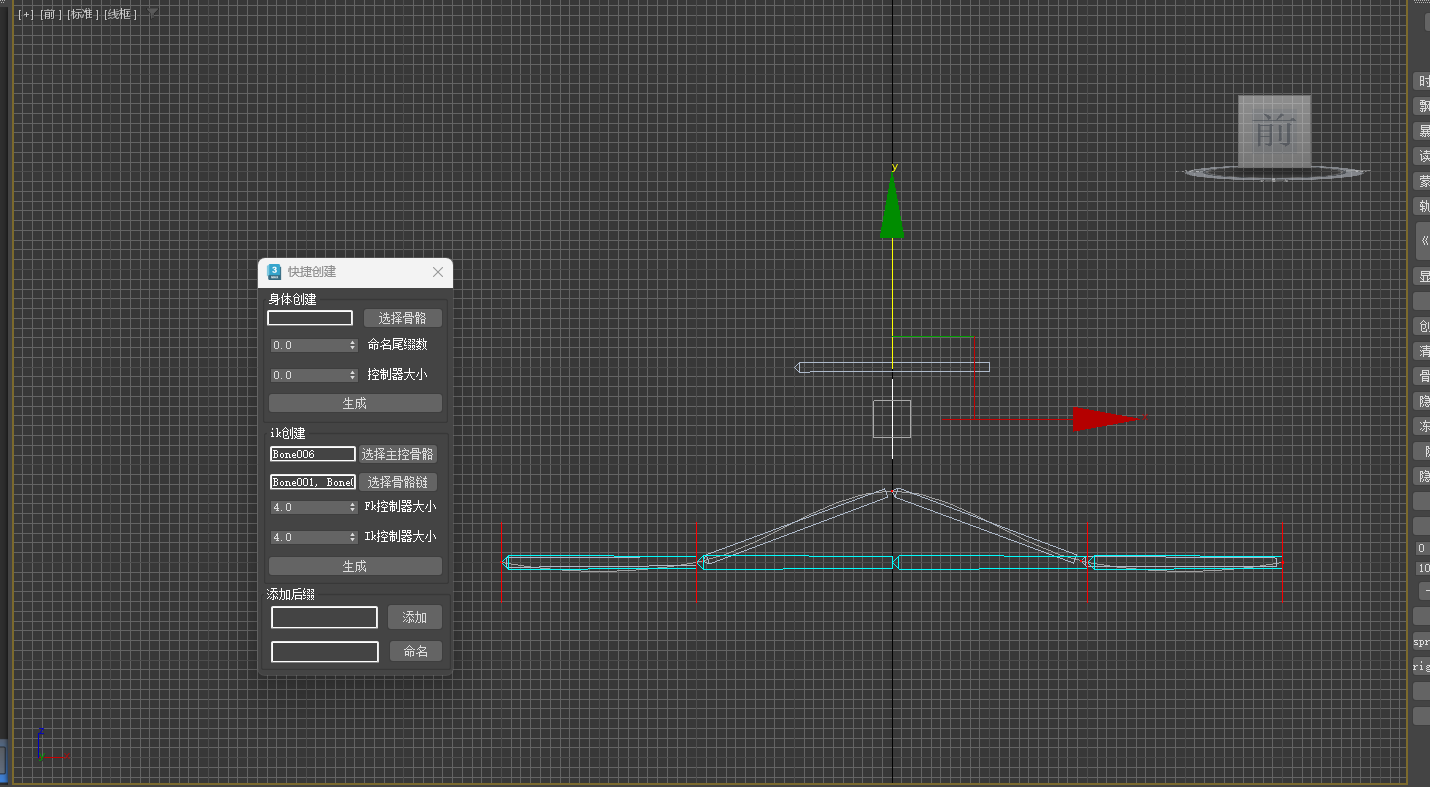The image size is (1430, 787).
Task: Click the 添加 suffix button
Action: 415,617
